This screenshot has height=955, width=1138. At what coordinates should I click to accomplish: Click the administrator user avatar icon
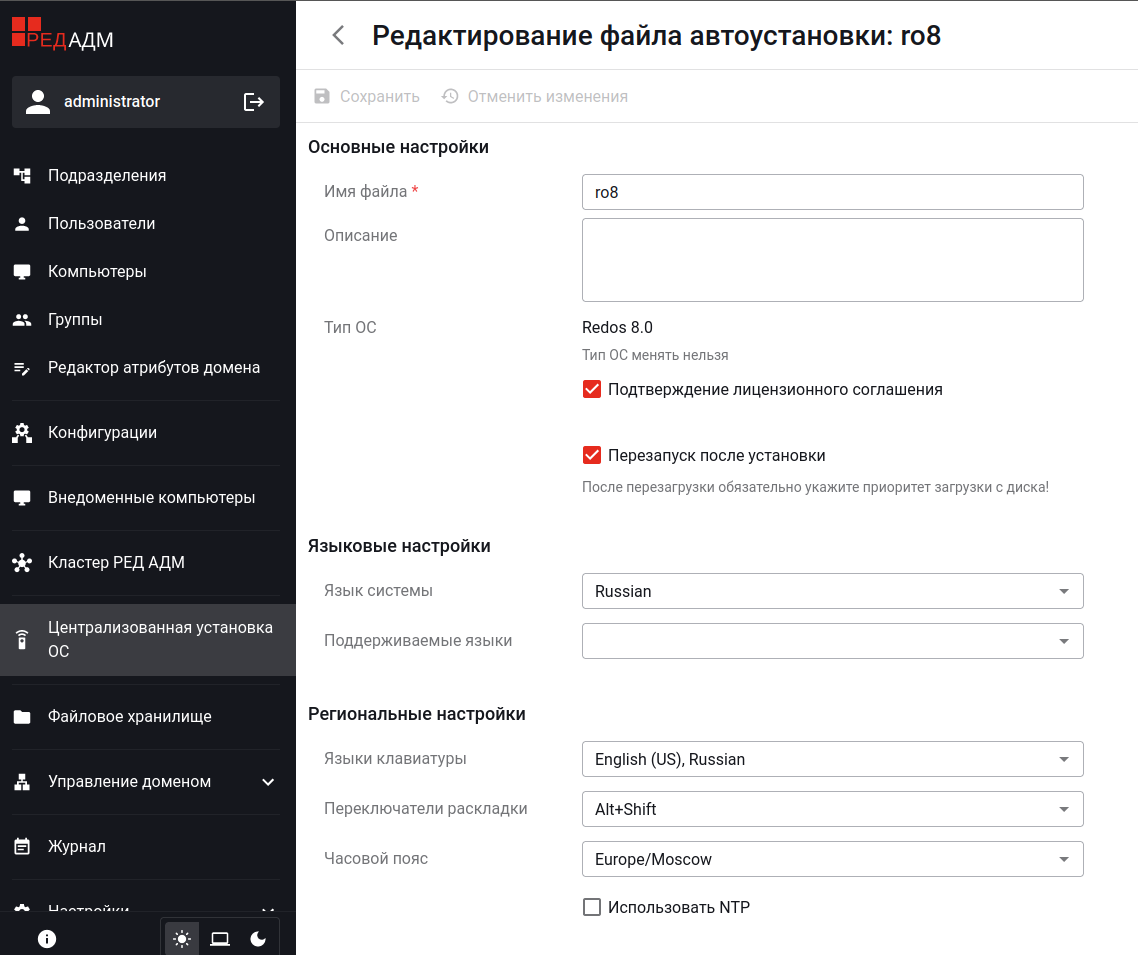[x=38, y=102]
